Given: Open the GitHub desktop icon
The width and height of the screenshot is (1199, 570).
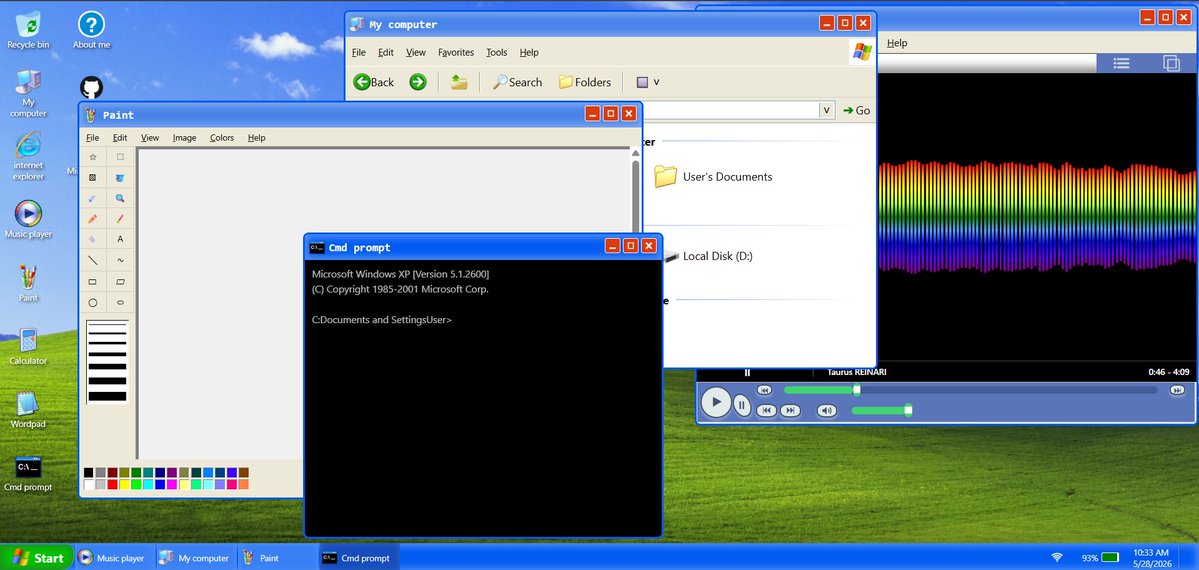Looking at the screenshot, I should (91, 87).
